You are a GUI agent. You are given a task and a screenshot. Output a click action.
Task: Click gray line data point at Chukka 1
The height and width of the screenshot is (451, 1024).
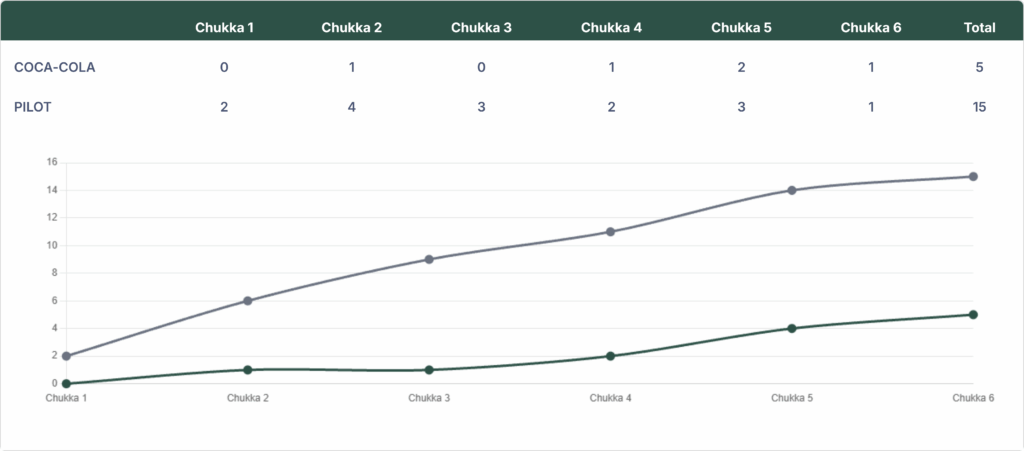point(66,356)
